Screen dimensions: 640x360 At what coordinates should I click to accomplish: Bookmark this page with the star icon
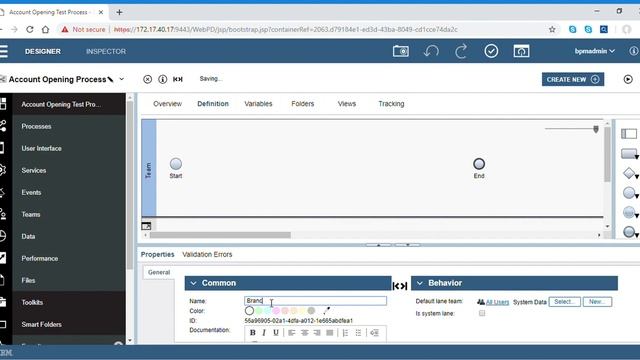[x=552, y=29]
